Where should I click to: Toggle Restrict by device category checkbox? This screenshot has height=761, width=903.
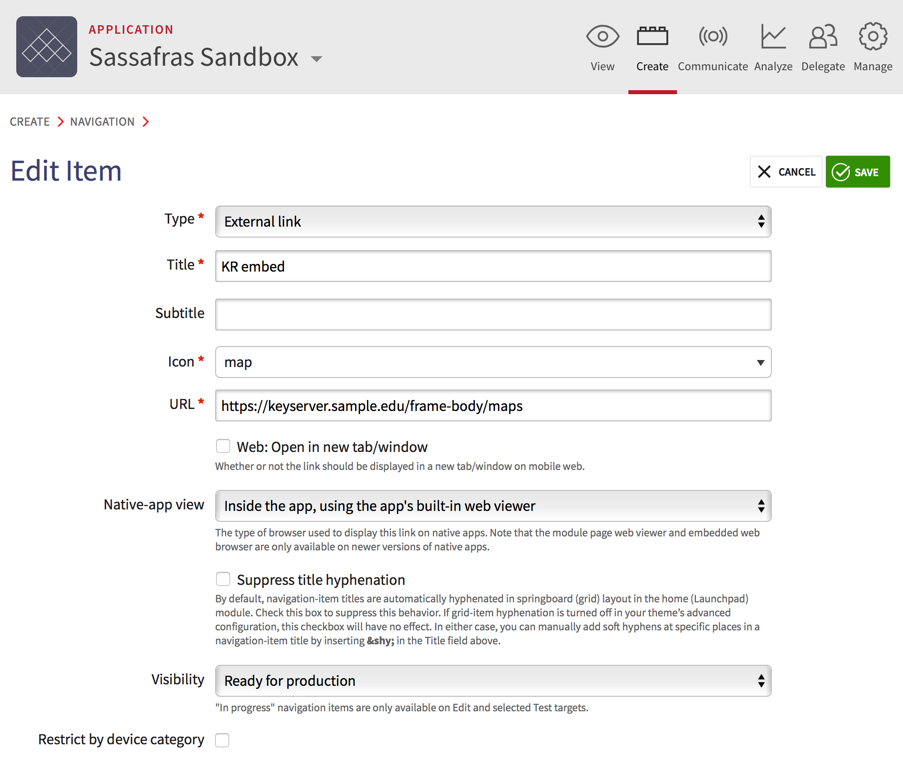[222, 740]
